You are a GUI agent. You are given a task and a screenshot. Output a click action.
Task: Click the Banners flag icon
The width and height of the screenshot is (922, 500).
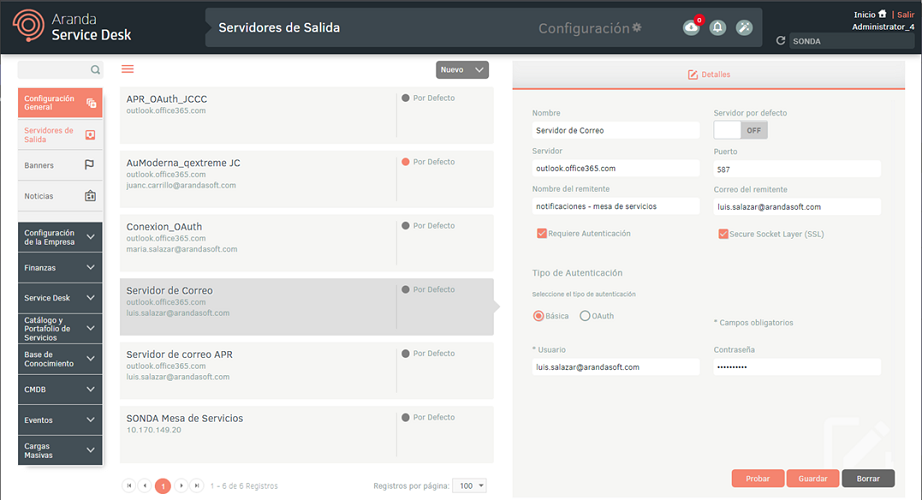coord(89,165)
